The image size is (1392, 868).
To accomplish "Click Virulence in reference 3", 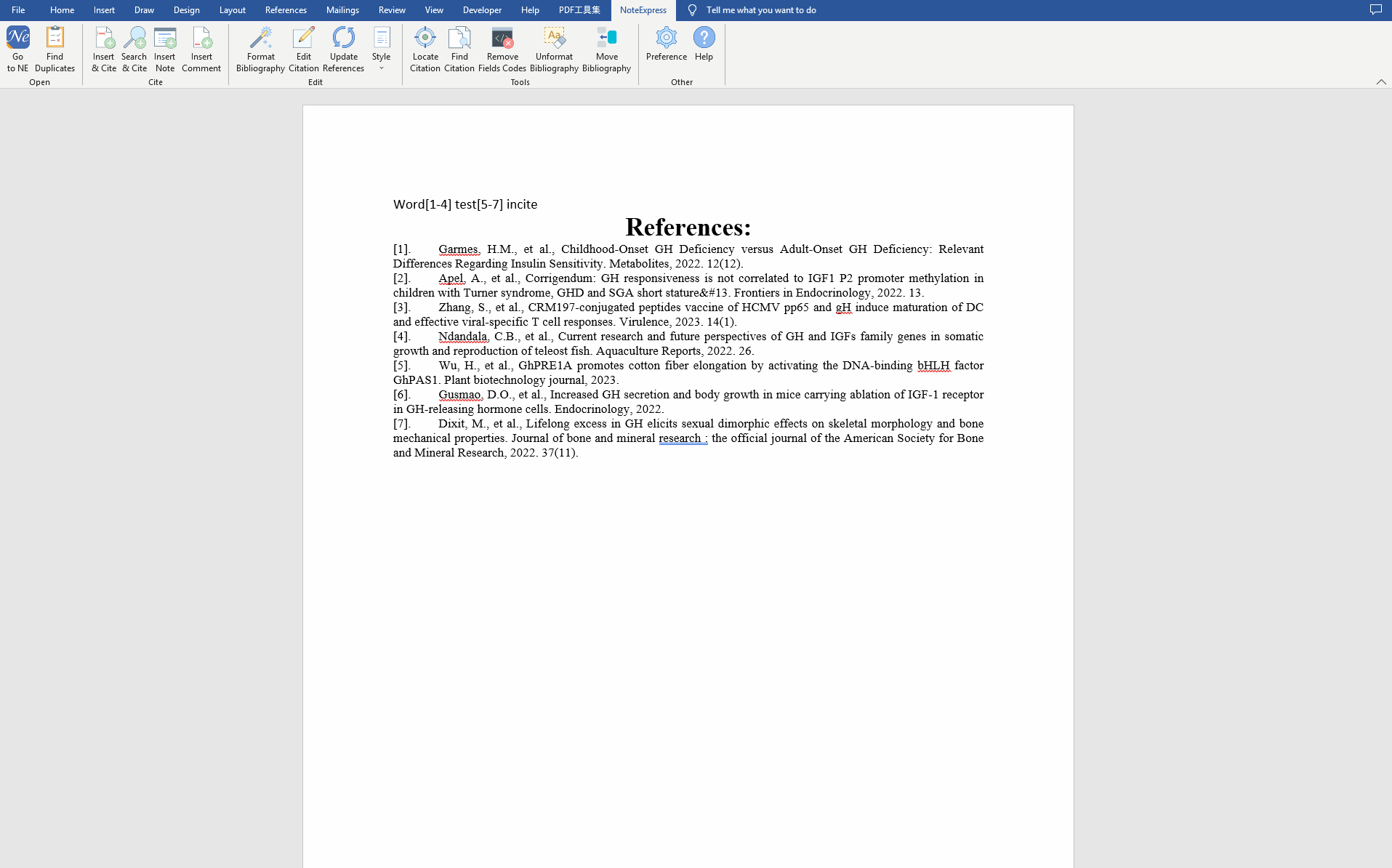I will coord(644,321).
